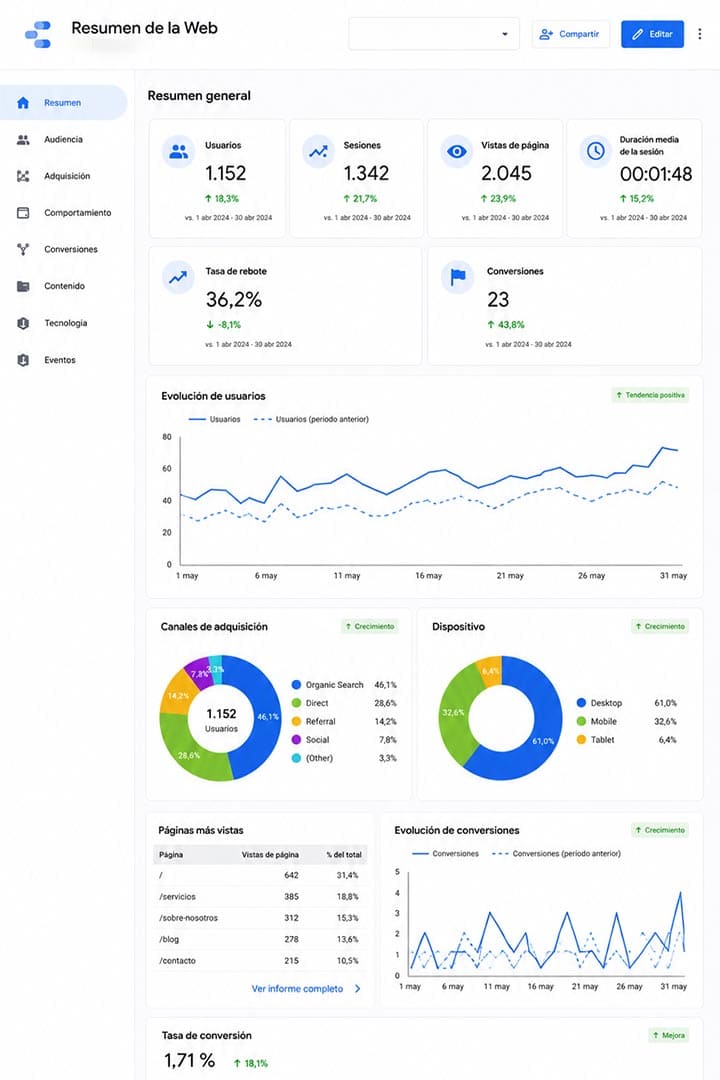Click the people icon beside Audiencia
The image size is (720, 1080).
pyautogui.click(x=23, y=140)
